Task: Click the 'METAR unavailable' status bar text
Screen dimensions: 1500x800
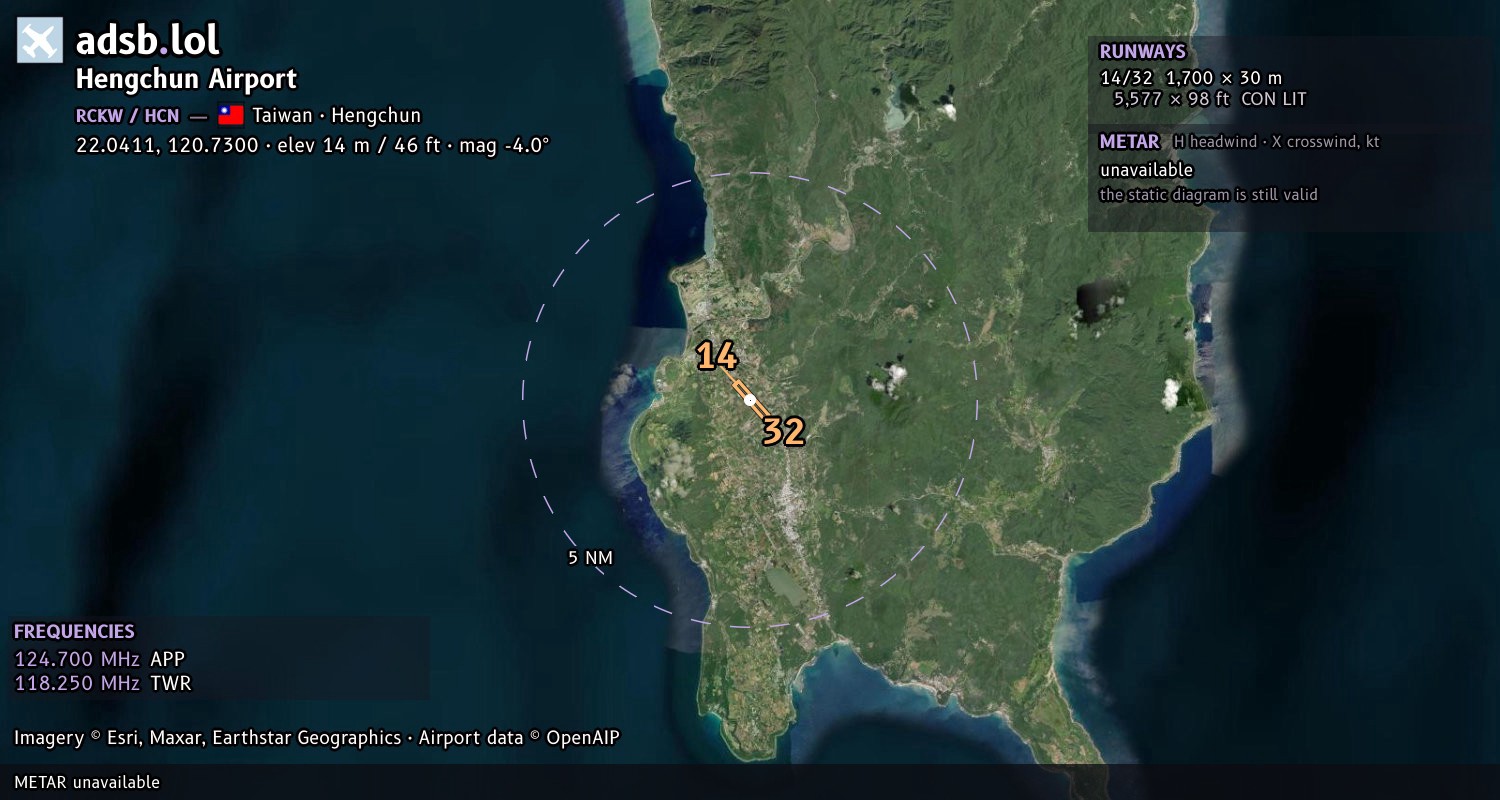Action: (87, 782)
